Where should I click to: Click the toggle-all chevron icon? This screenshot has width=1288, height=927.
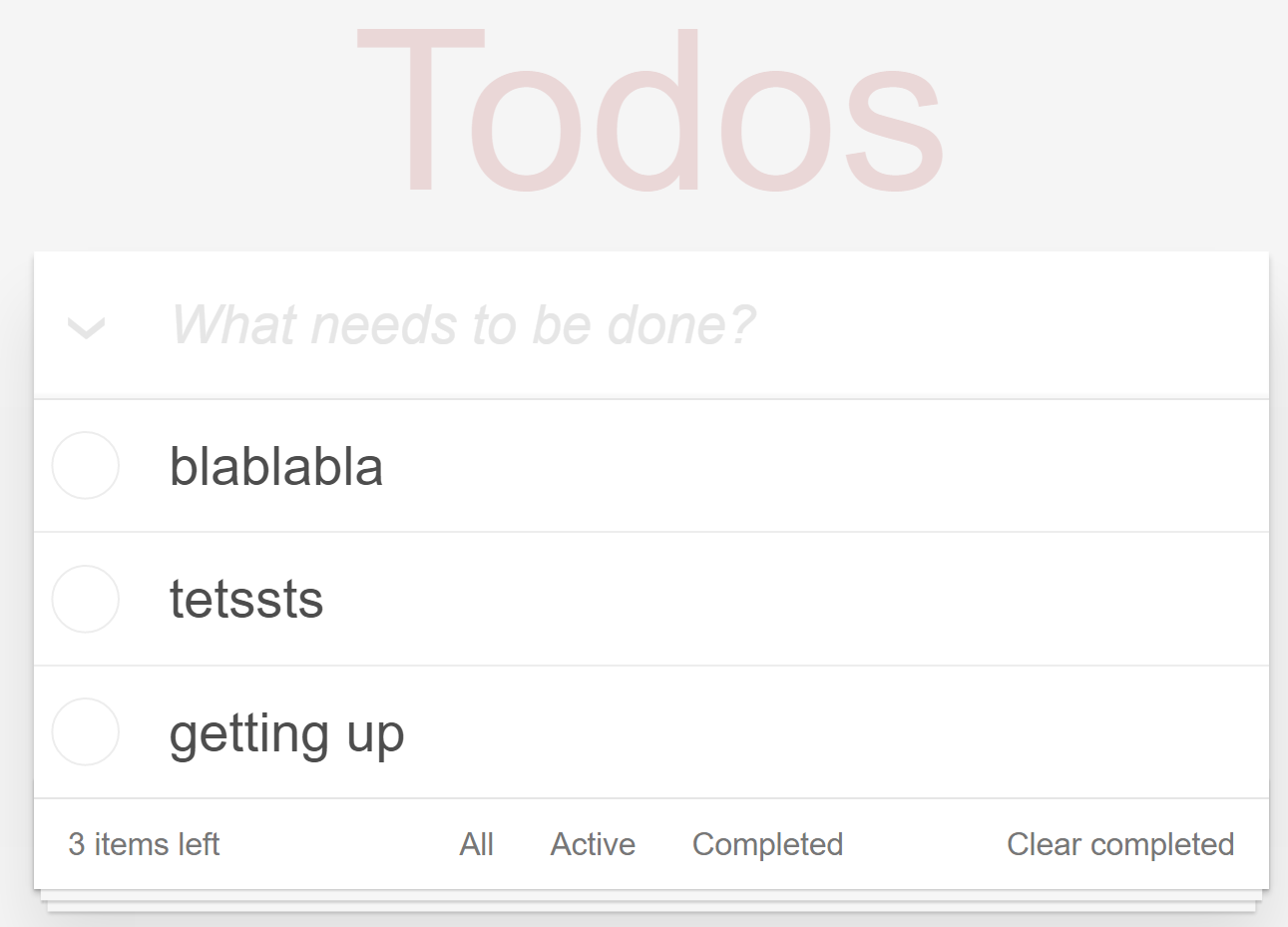tap(86, 327)
